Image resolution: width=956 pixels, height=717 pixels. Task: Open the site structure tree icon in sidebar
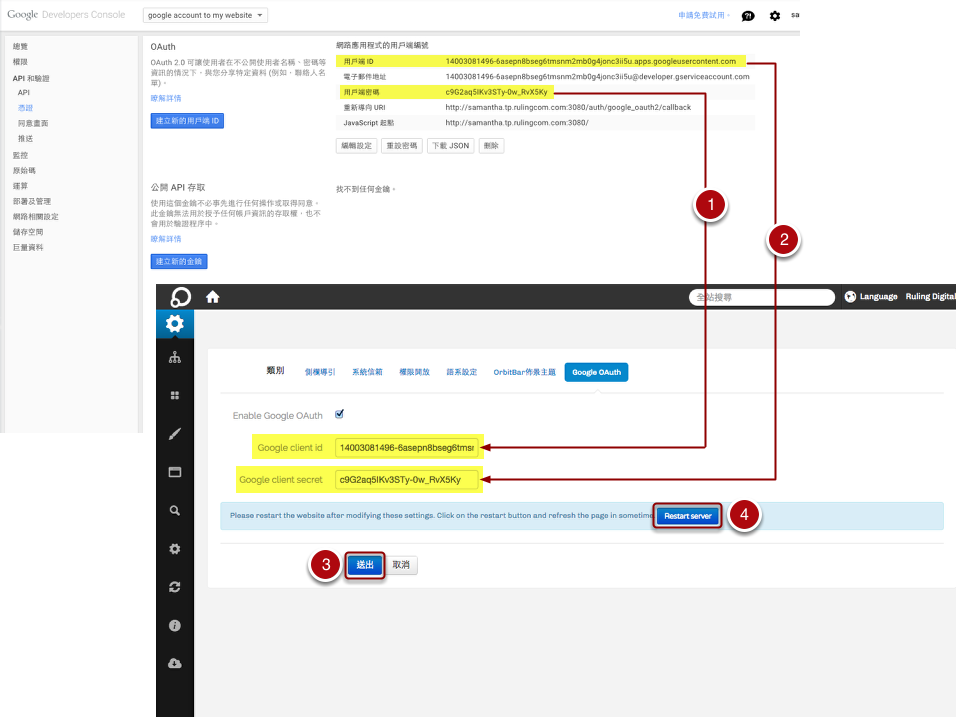coord(175,358)
